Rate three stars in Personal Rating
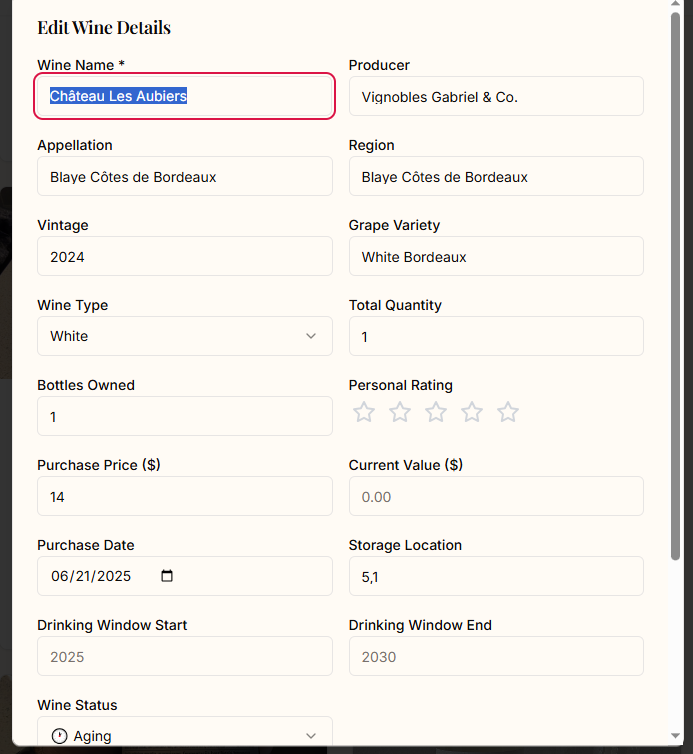Image resolution: width=693 pixels, height=754 pixels. coord(436,412)
